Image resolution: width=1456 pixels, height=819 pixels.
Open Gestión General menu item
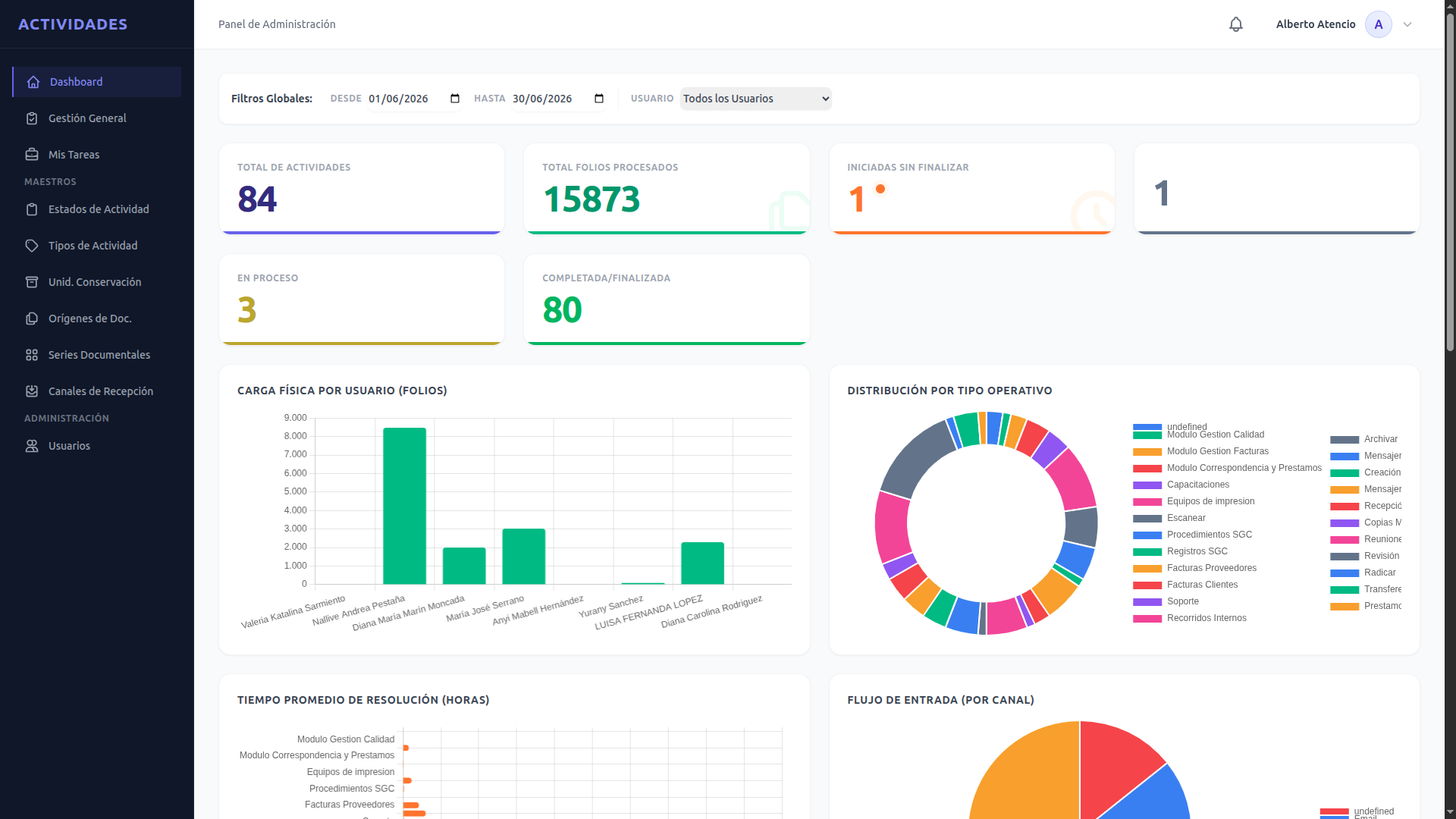pos(97,118)
